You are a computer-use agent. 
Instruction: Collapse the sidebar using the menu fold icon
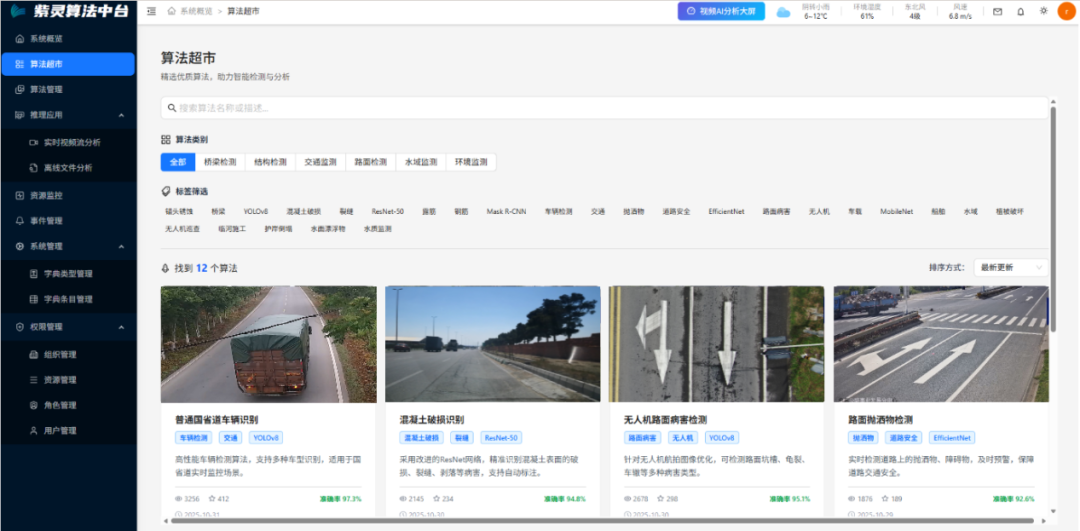pos(151,11)
